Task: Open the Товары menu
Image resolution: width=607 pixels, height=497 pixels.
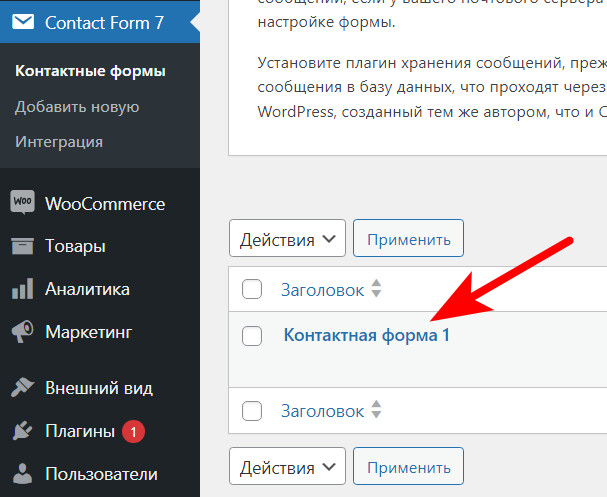Action: click(x=100, y=246)
